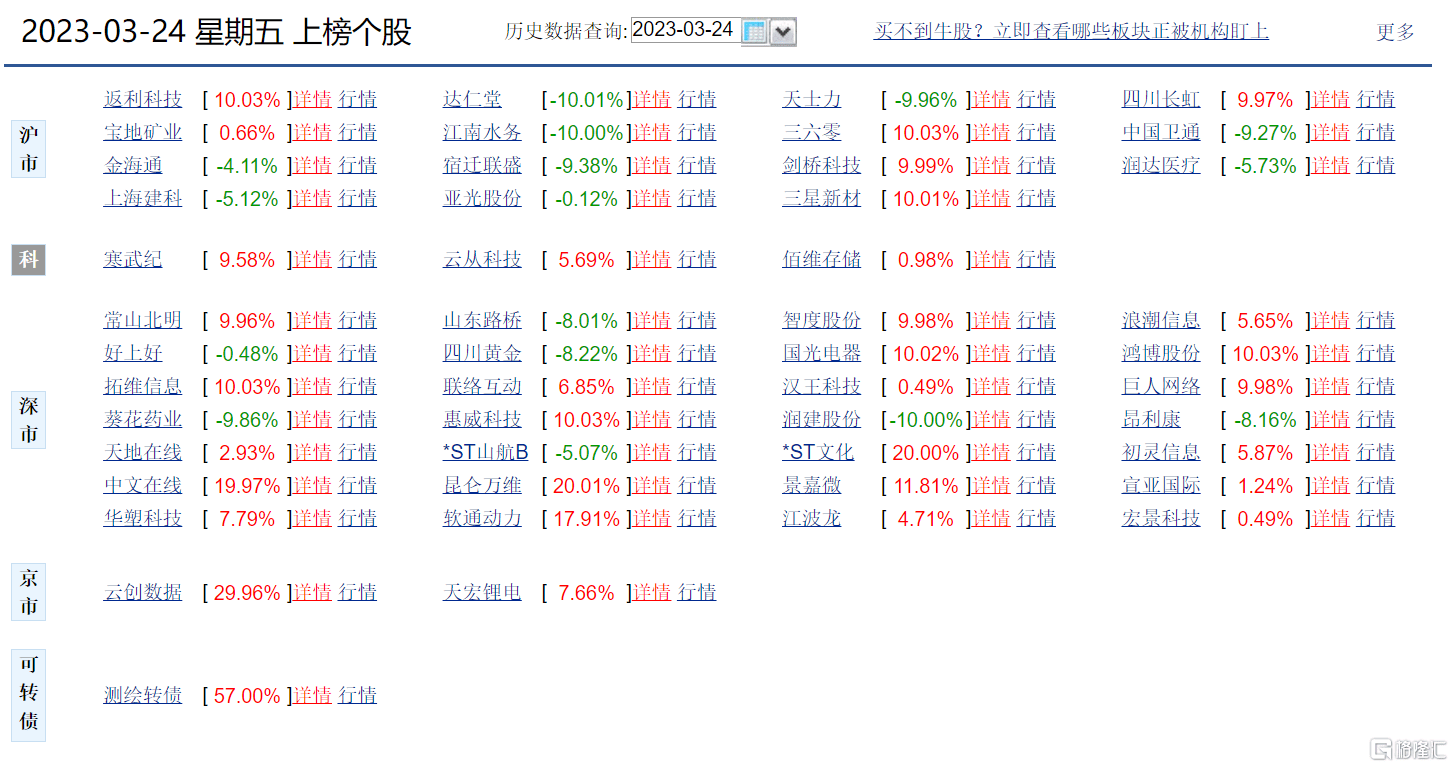The width and height of the screenshot is (1454, 768).
Task: Open stock link 三星新材
Action: [x=821, y=199]
